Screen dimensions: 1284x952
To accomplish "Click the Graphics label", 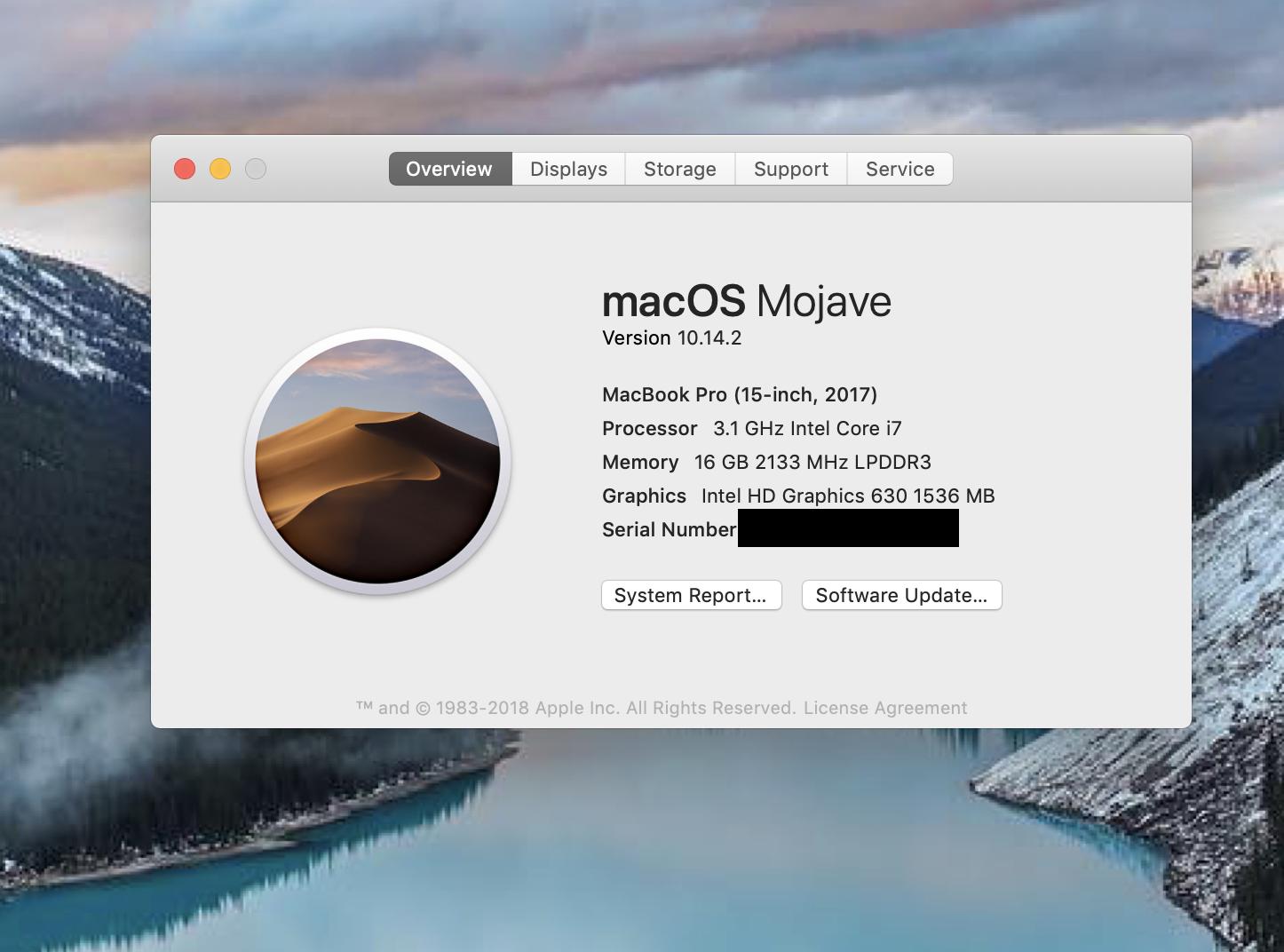I will pos(644,496).
